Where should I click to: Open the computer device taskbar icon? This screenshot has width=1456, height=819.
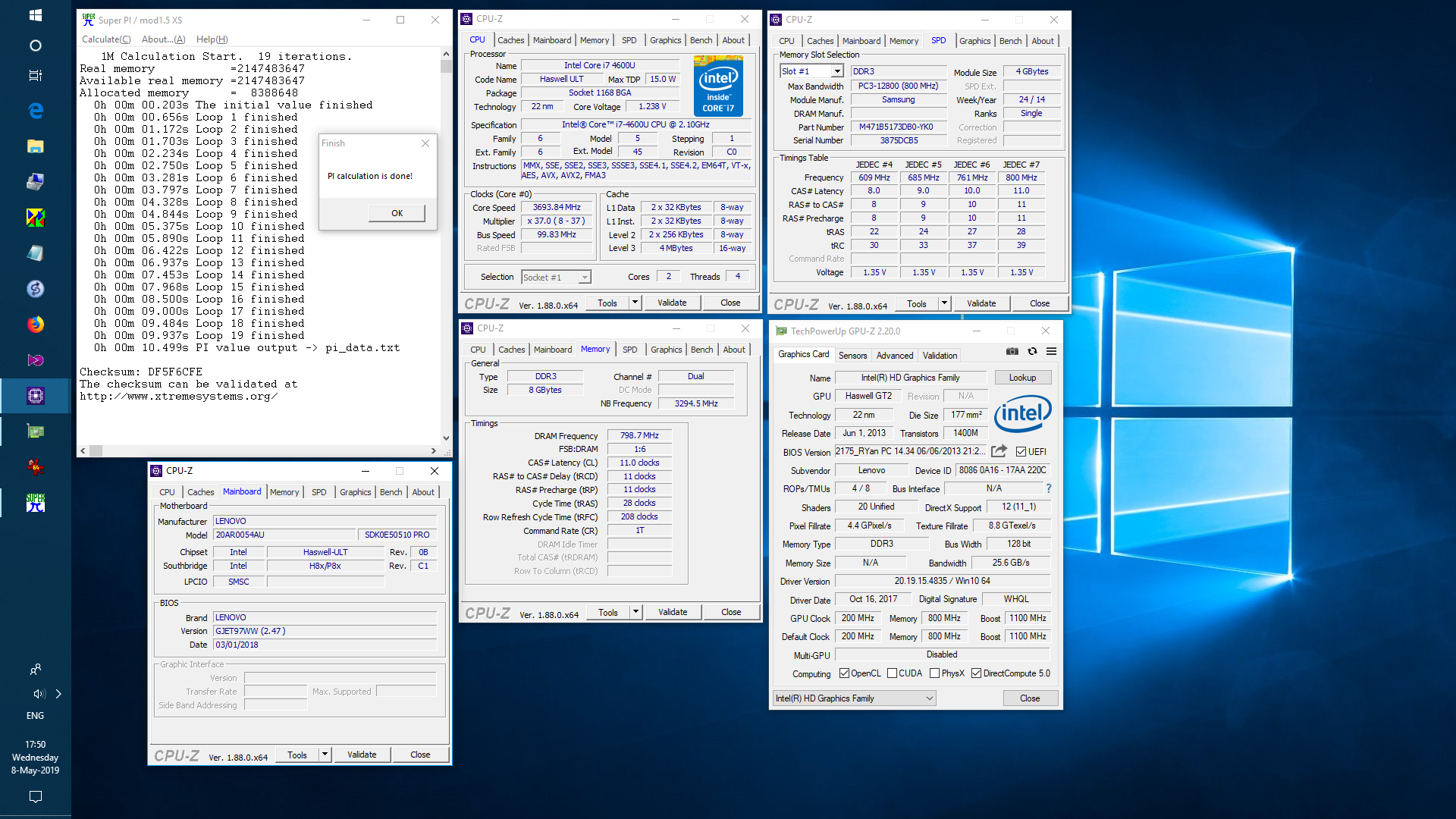[35, 182]
